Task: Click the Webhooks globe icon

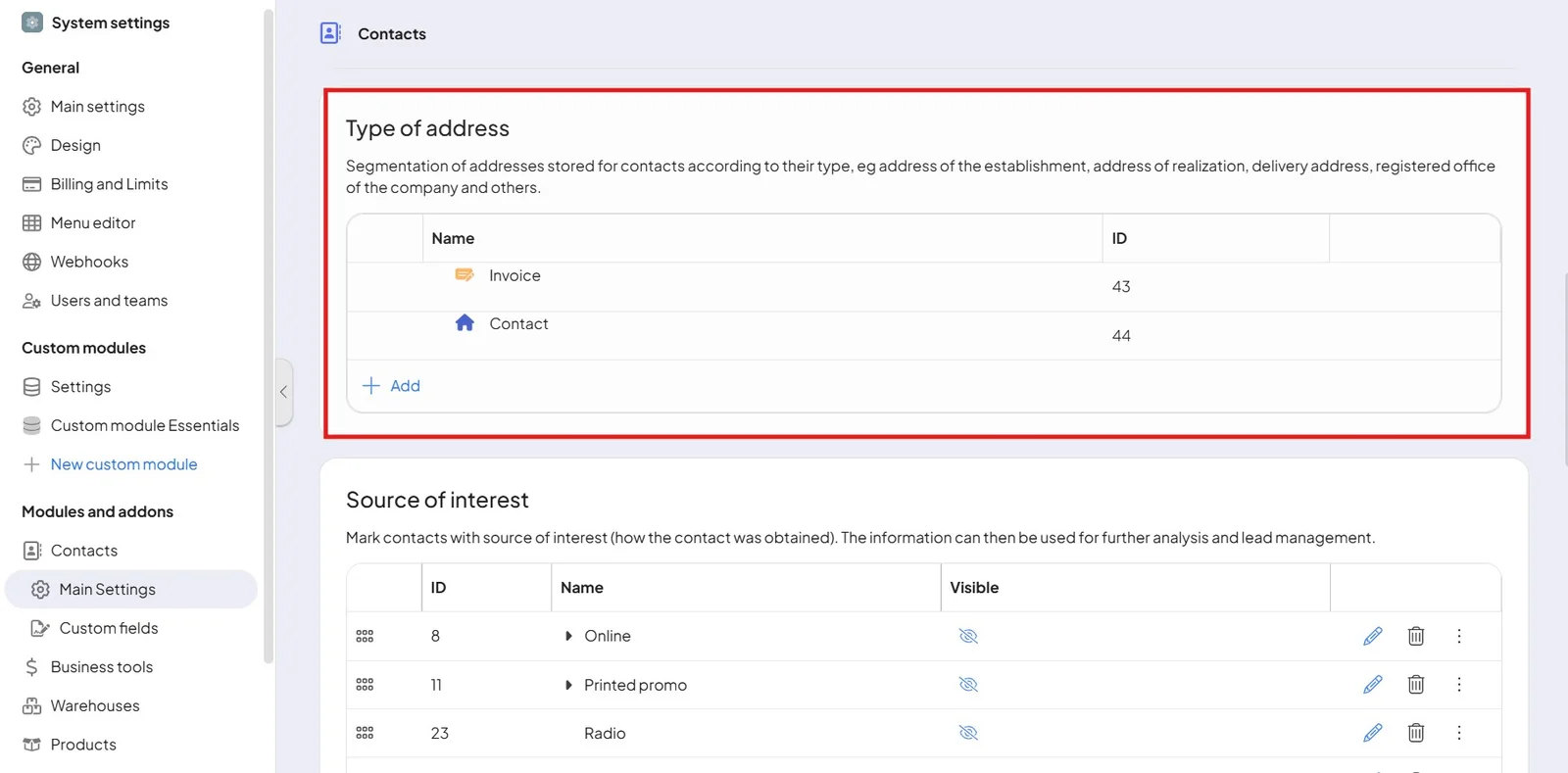Action: [x=32, y=262]
